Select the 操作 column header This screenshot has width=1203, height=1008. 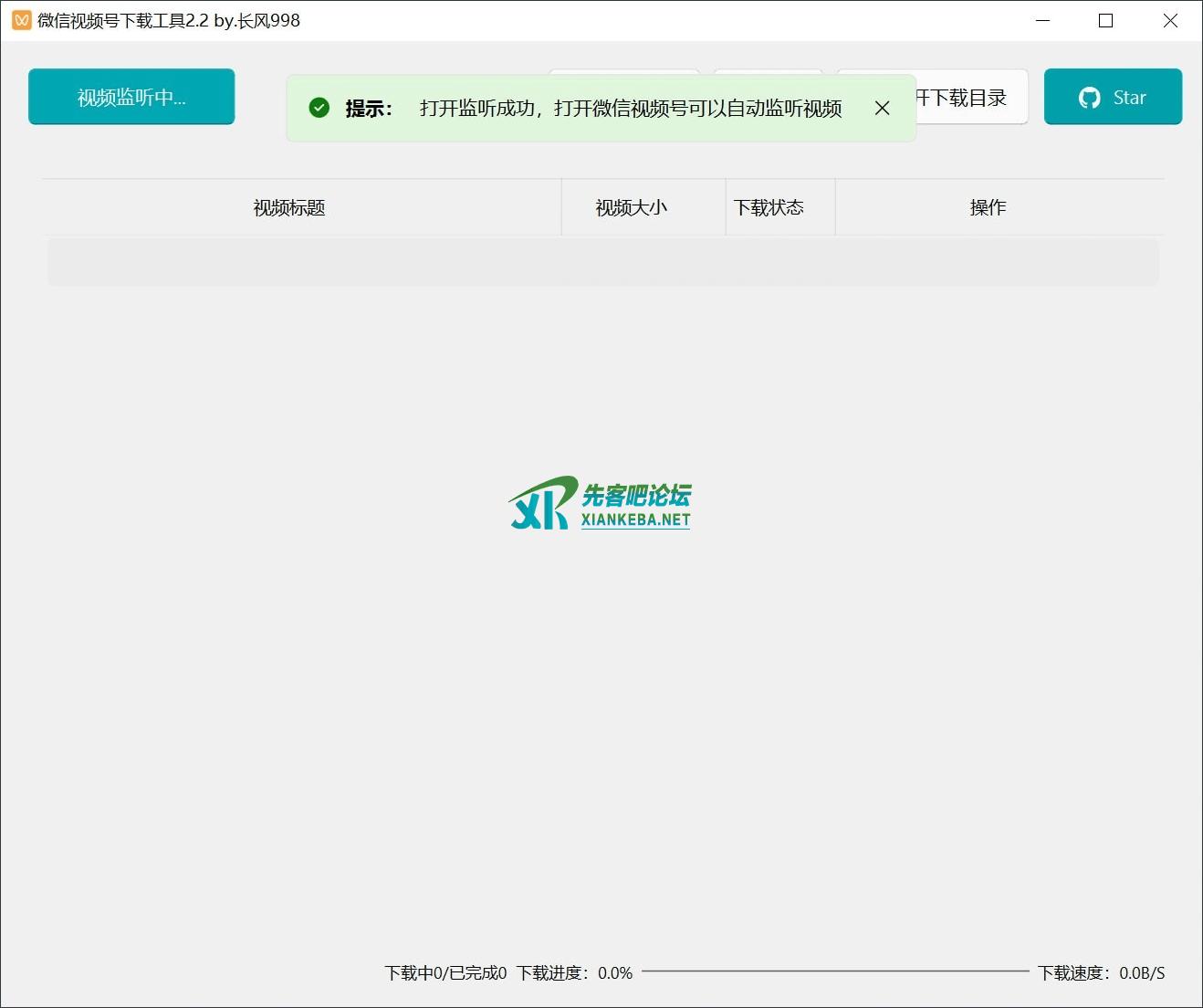pyautogui.click(x=988, y=208)
